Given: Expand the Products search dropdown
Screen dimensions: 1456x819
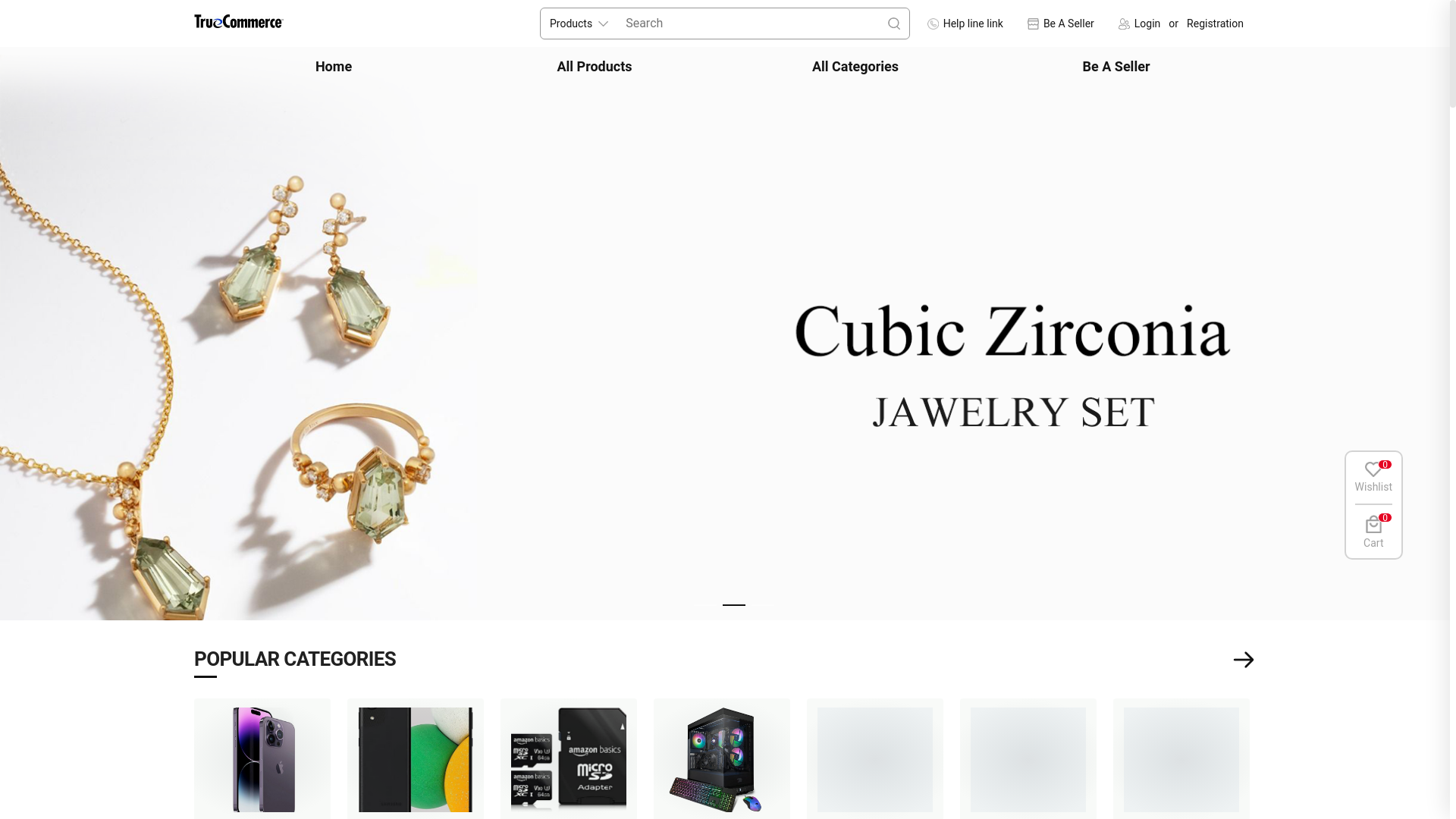Looking at the screenshot, I should tap(579, 24).
